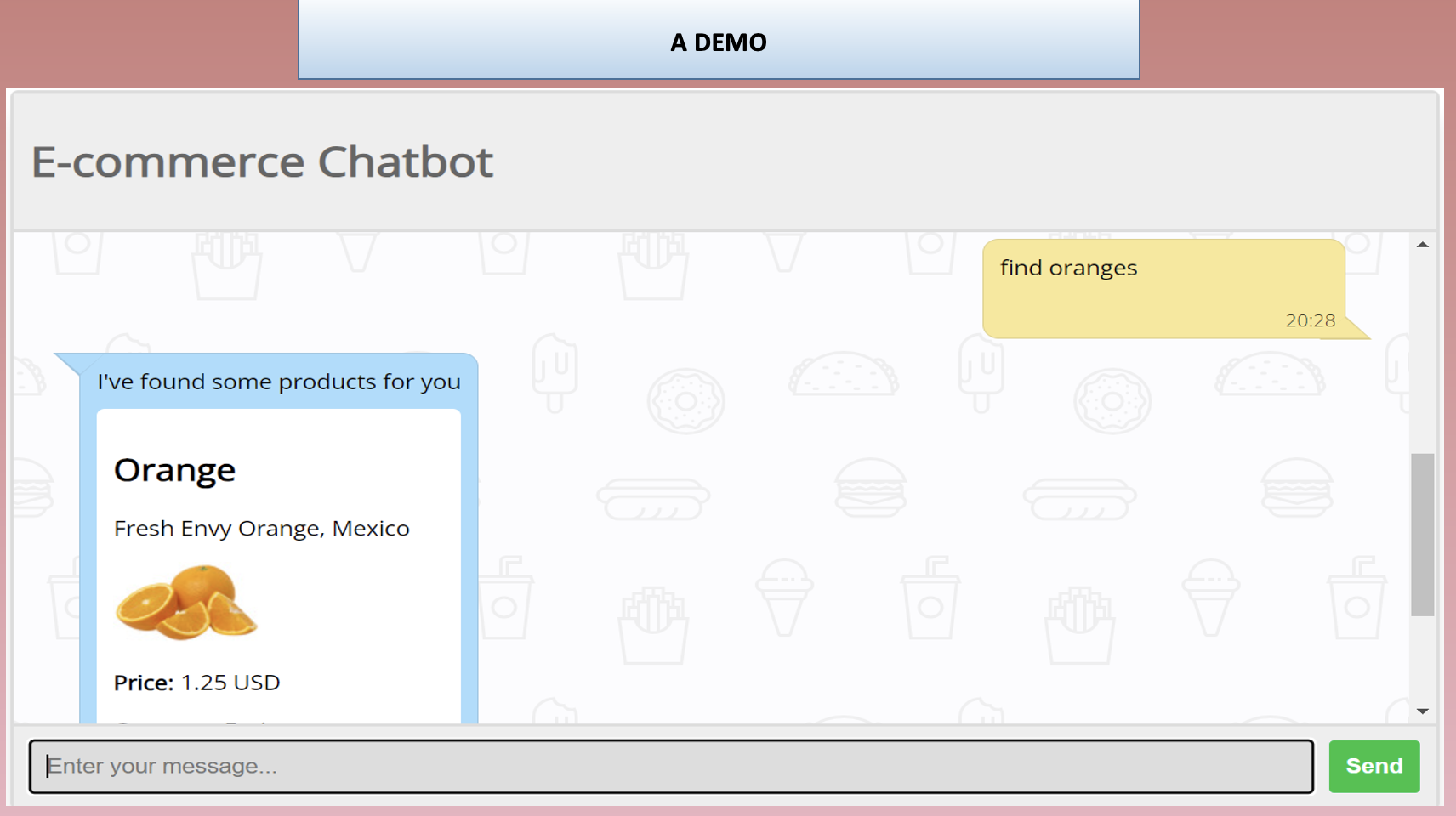The image size is (1456, 816).
Task: Click the 20:28 timestamp on the message
Action: [1311, 320]
